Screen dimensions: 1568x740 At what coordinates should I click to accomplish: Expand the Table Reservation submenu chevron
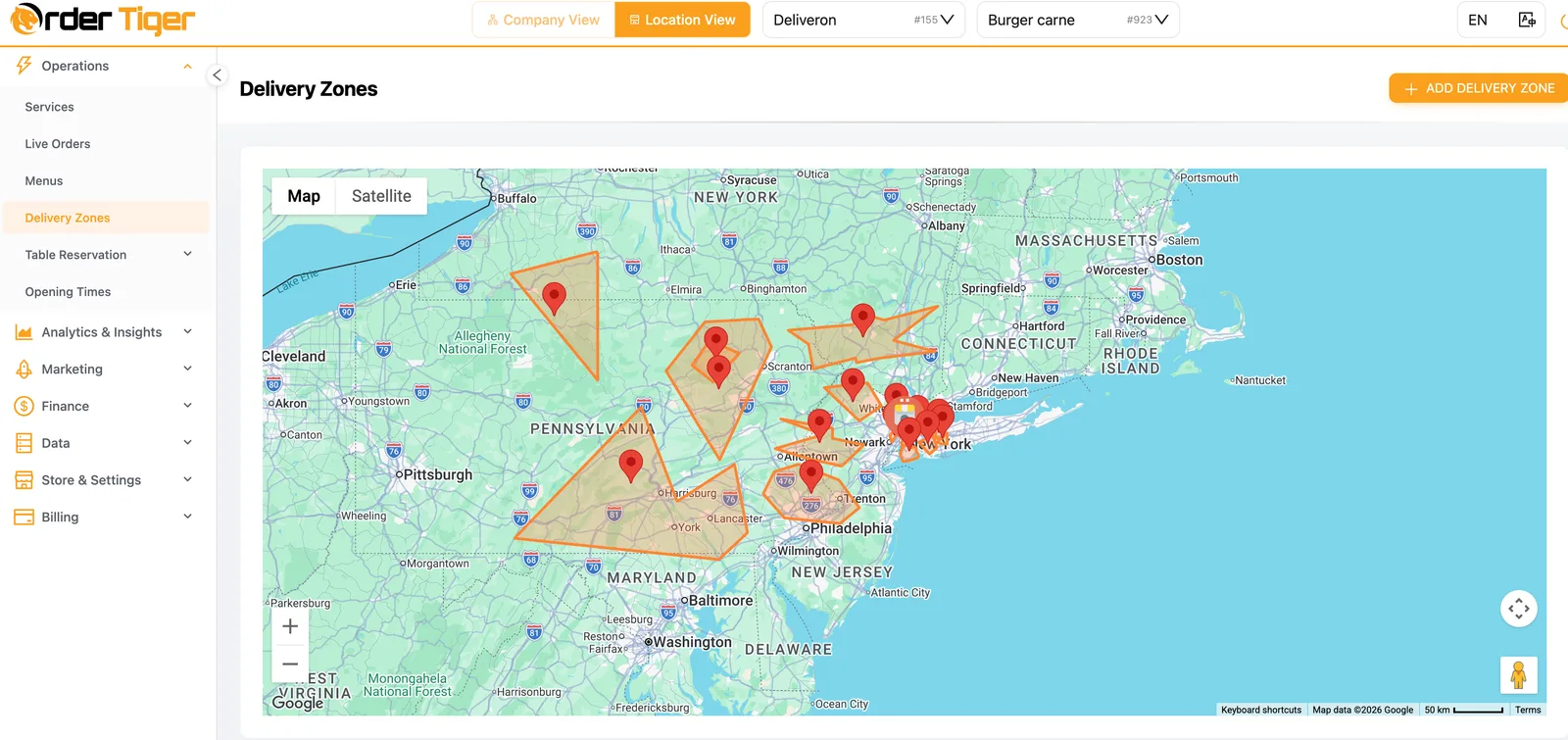[x=188, y=255]
